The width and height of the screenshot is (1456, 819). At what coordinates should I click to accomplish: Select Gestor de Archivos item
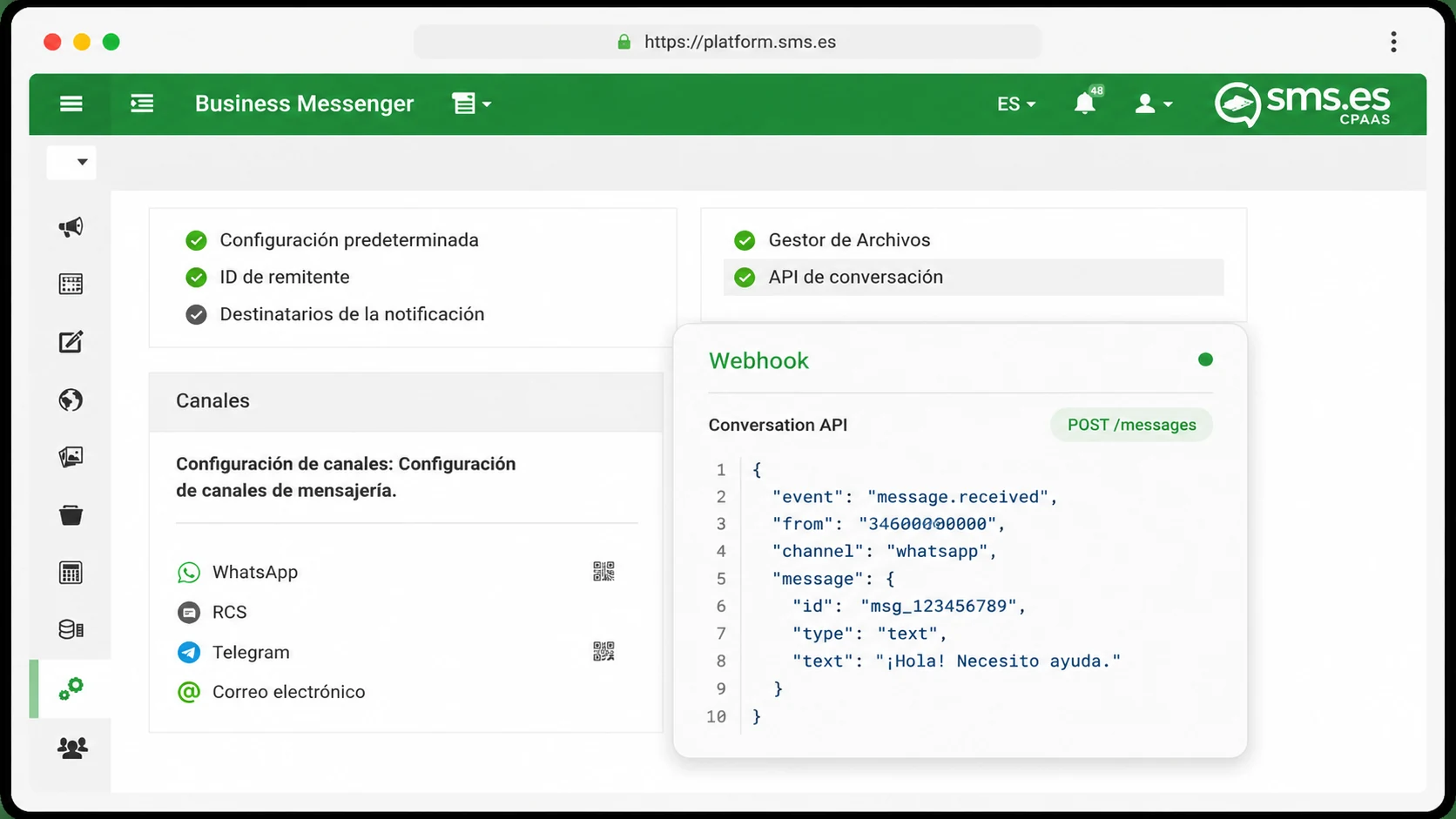pos(849,240)
